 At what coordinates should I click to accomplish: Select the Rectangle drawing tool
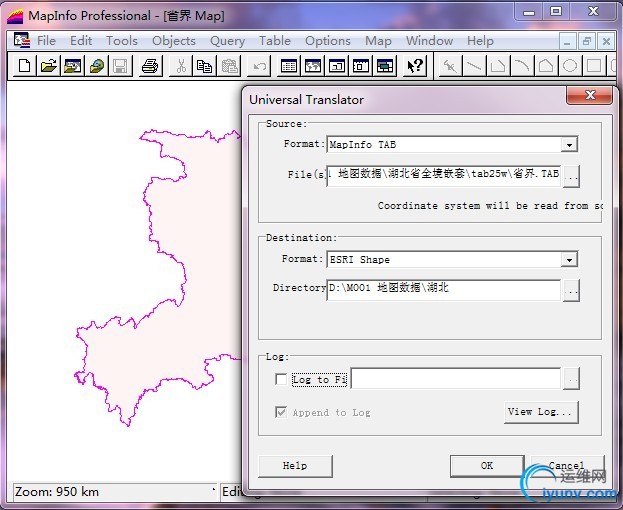[594, 66]
